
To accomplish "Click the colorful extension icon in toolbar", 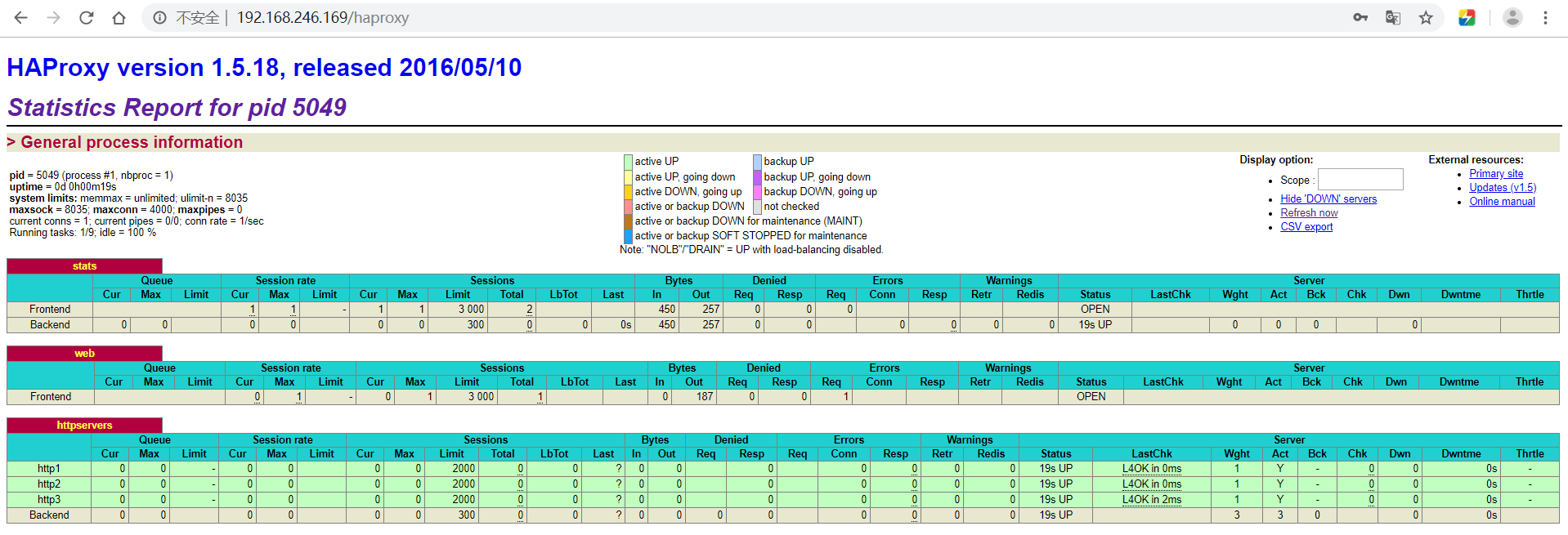I will click(x=1467, y=17).
